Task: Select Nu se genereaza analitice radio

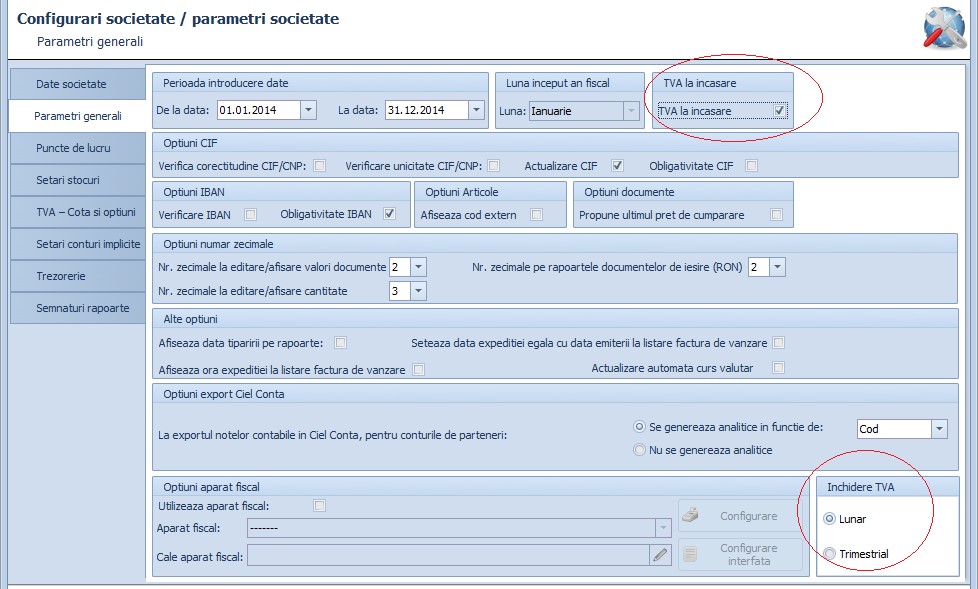Action: (x=639, y=449)
